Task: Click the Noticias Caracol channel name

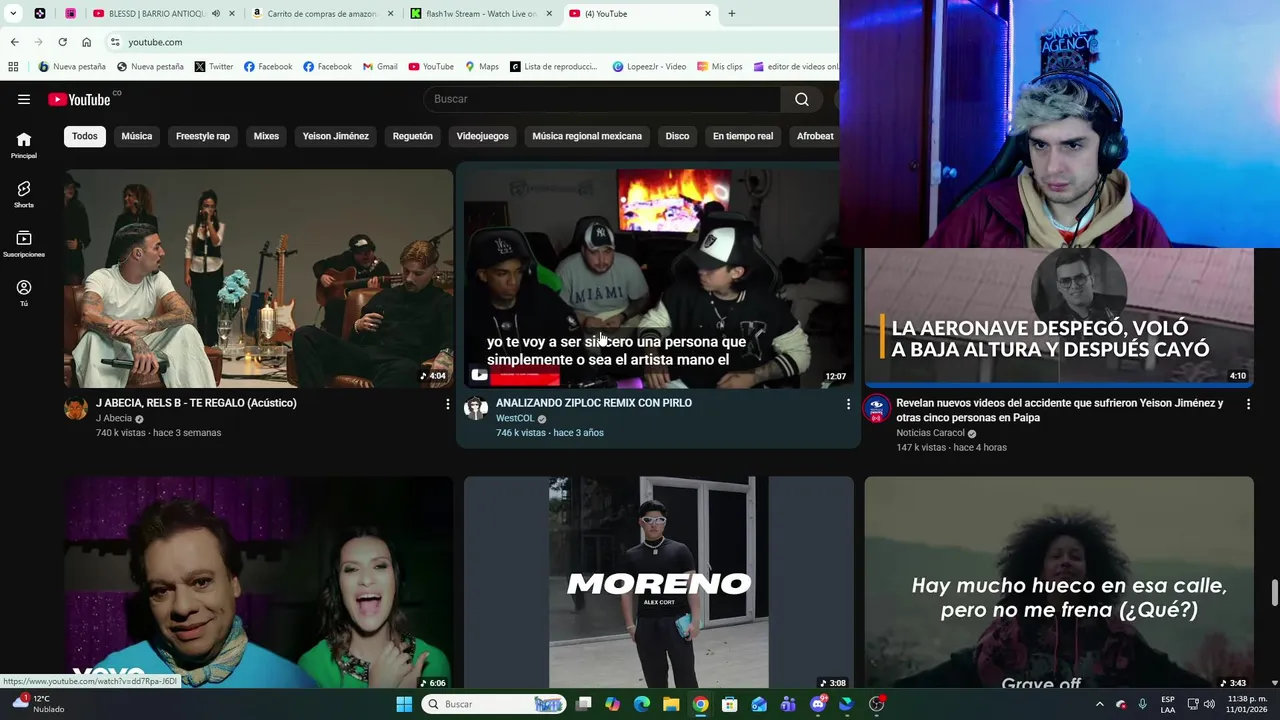Action: point(930,433)
